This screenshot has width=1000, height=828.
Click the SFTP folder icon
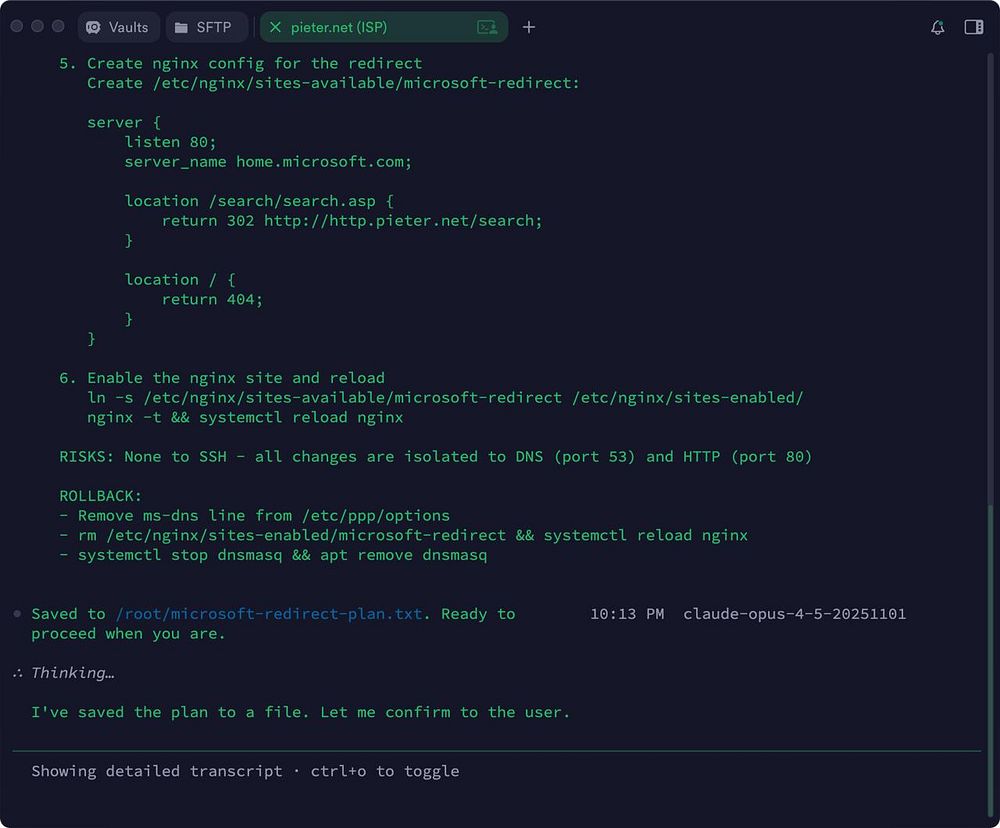(181, 27)
